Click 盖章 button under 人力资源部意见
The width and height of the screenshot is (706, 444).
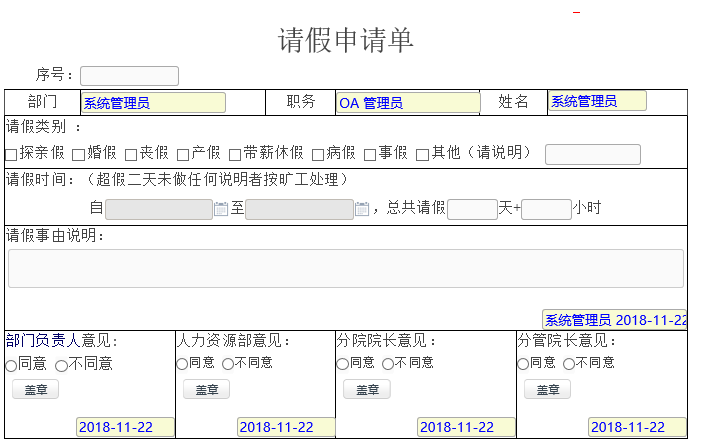[x=206, y=390]
